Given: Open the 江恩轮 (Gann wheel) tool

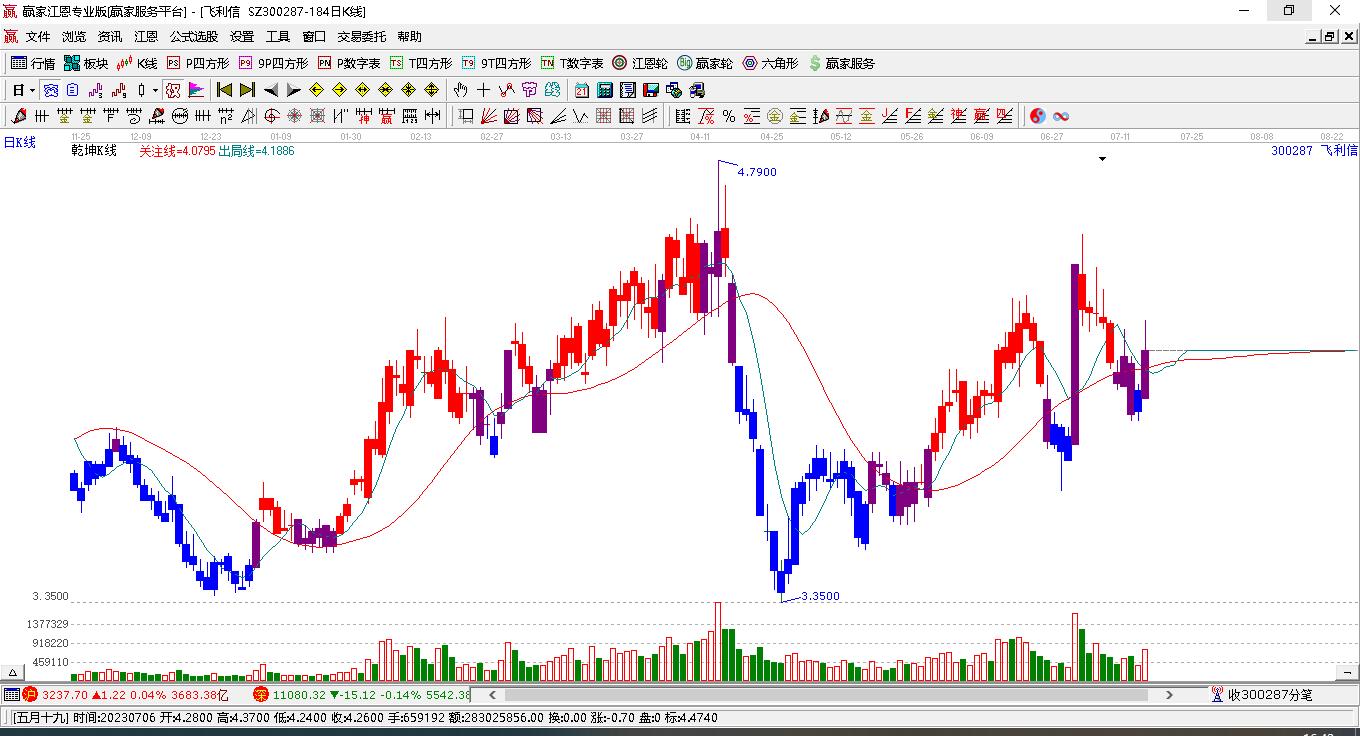Looking at the screenshot, I should tap(640, 63).
